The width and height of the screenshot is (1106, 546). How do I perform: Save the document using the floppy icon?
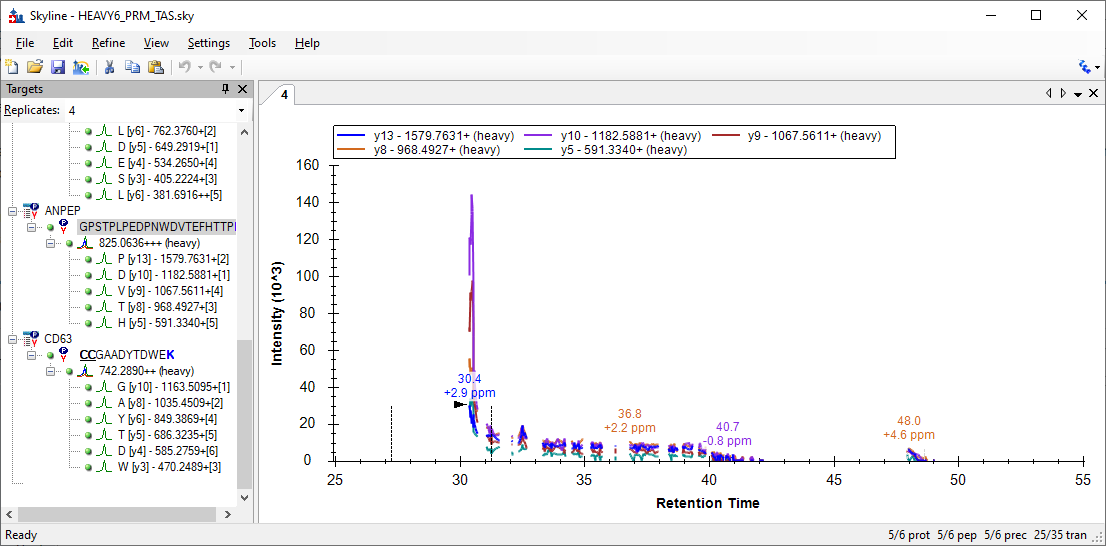click(x=58, y=67)
